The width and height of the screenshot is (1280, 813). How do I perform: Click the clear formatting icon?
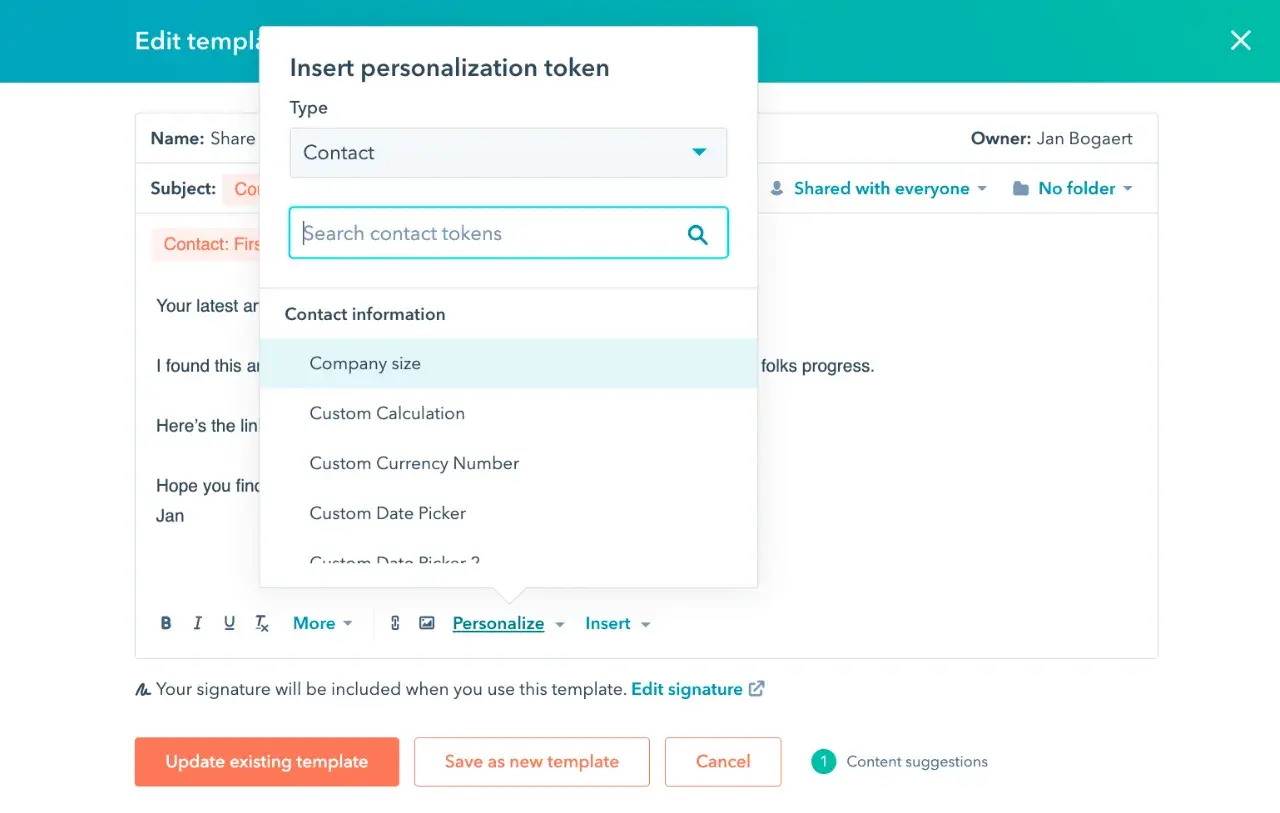point(262,623)
